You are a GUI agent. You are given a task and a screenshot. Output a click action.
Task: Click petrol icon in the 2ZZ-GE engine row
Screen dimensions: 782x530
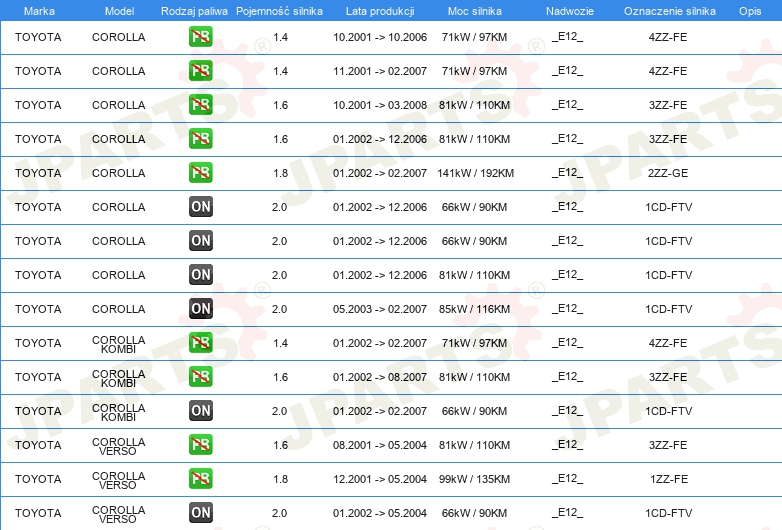click(x=200, y=173)
